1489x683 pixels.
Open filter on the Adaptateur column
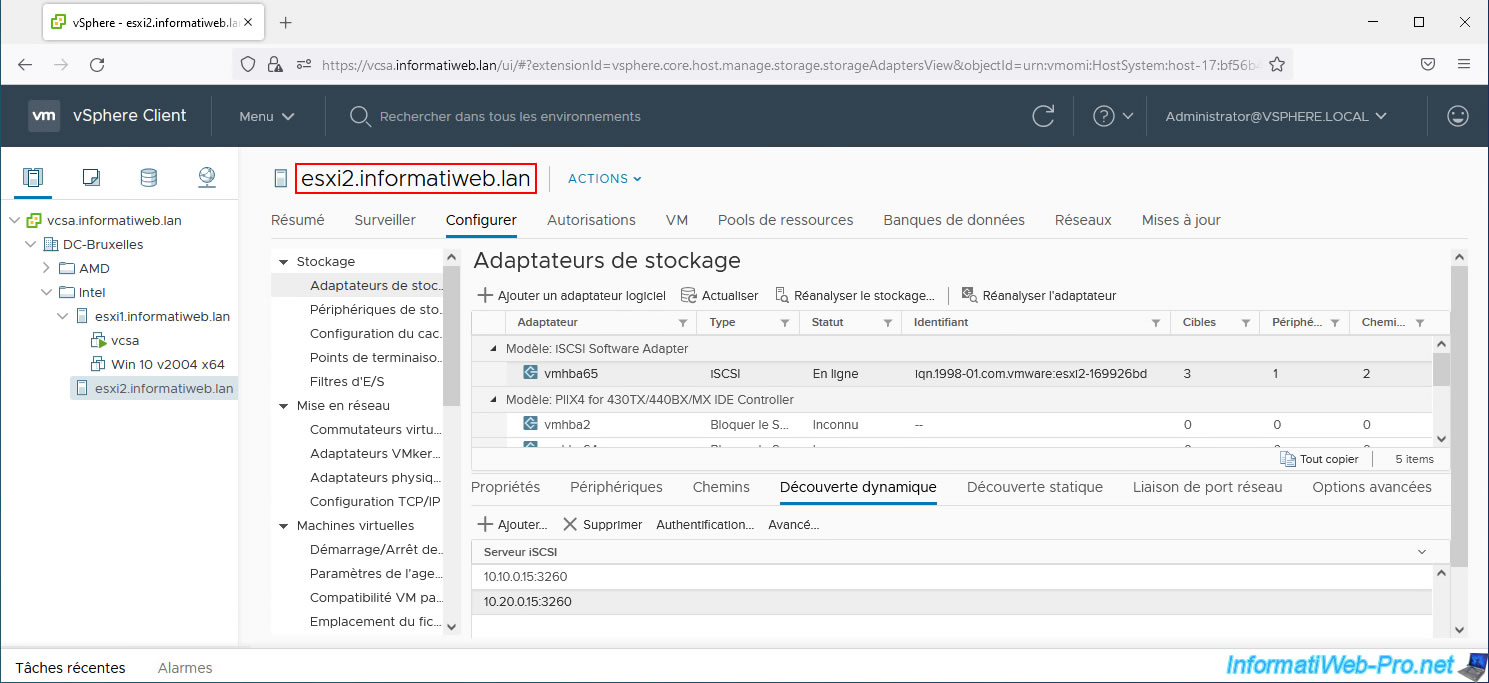(683, 323)
